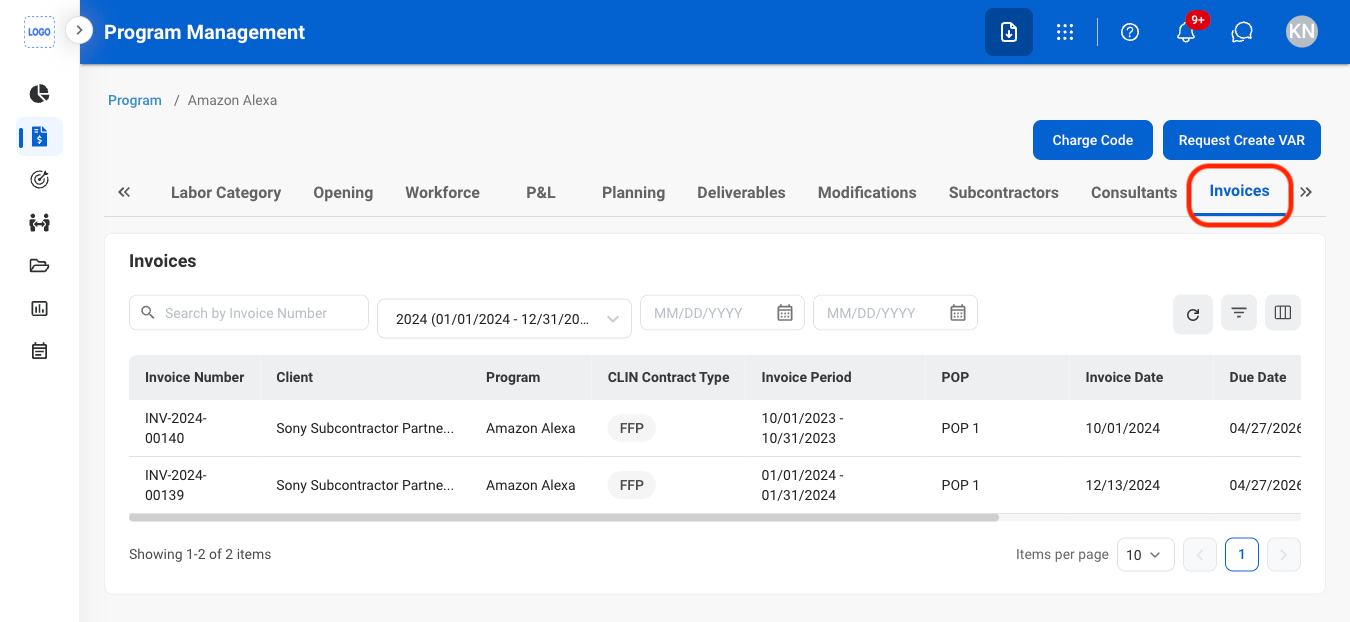
Task: Open the help question mark icon
Action: [1130, 32]
